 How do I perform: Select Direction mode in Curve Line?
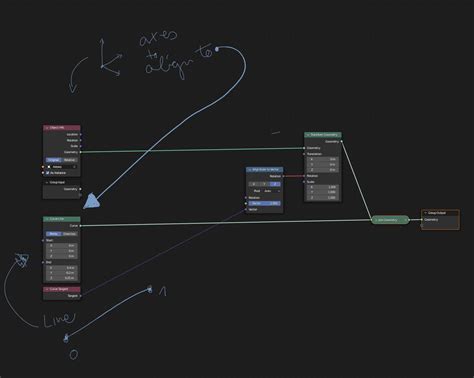click(70, 234)
